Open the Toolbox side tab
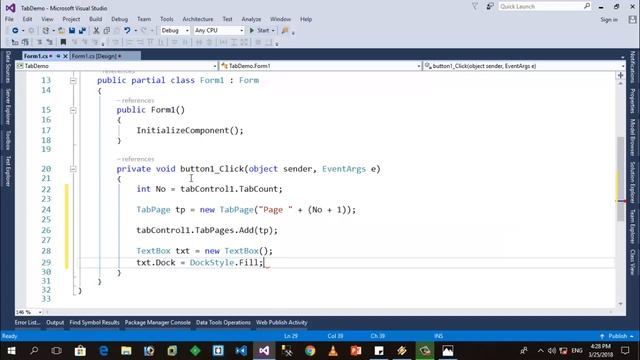640x360 pixels. 8,140
